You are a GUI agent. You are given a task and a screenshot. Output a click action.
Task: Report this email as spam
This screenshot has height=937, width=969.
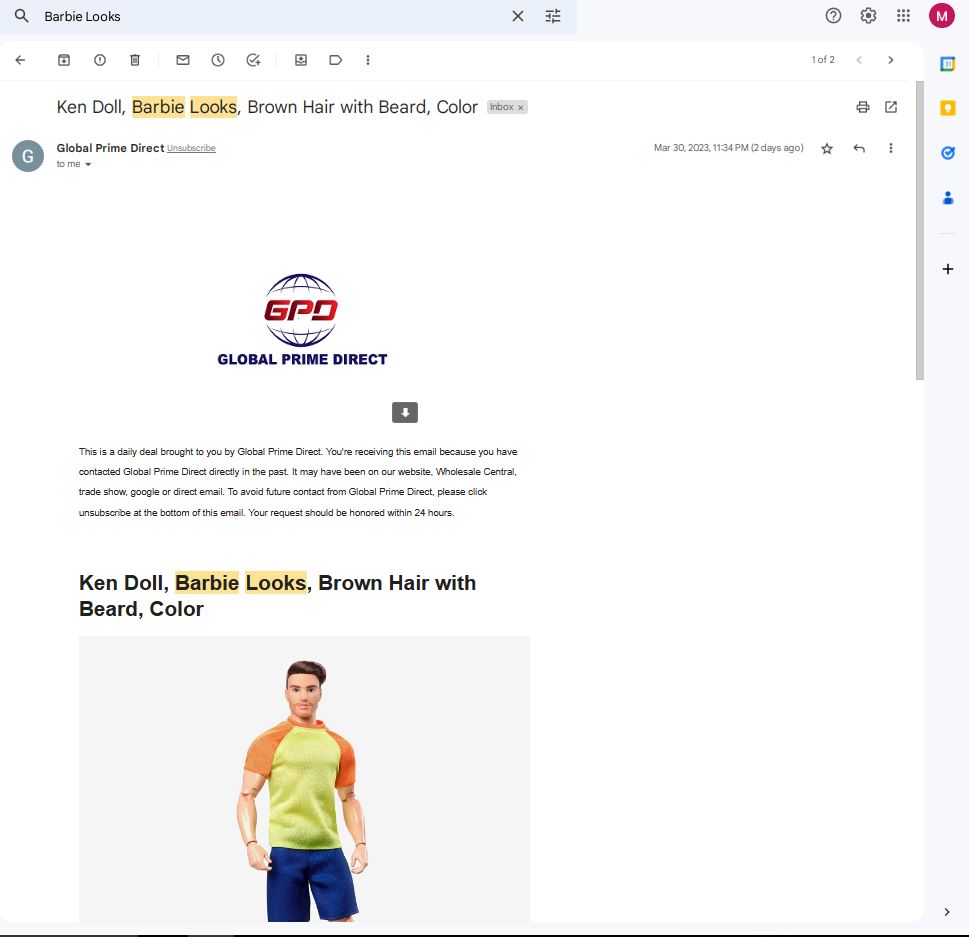tap(99, 60)
